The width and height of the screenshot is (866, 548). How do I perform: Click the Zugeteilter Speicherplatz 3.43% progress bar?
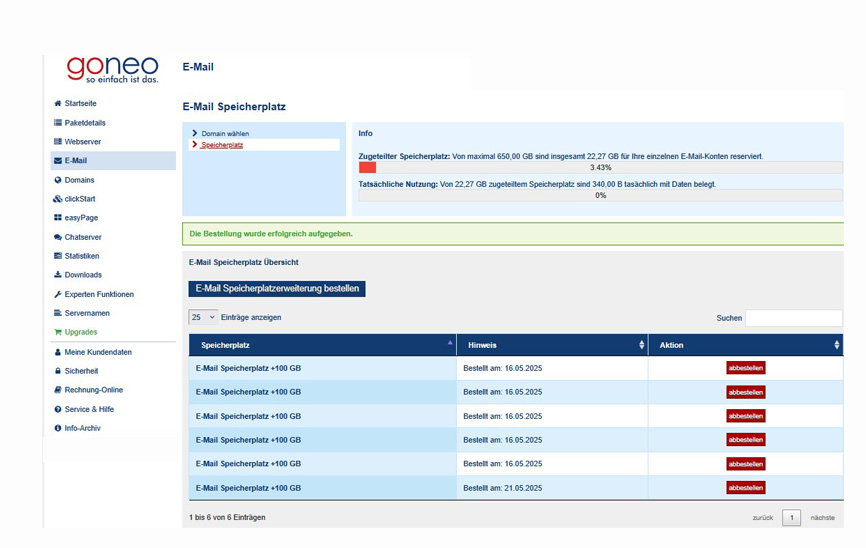[600, 167]
